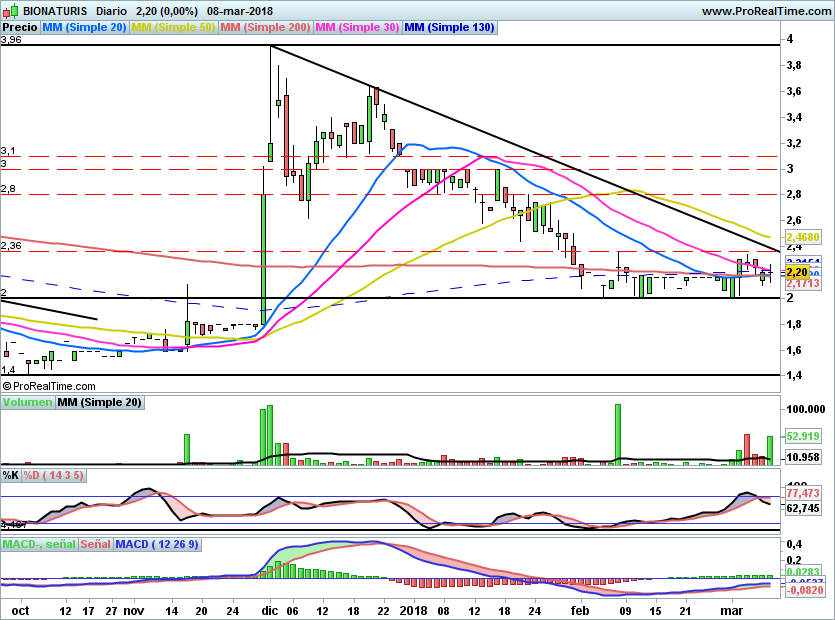The width and height of the screenshot is (835, 620).
Task: Open the www.ProRealTime.com link
Action: [766, 11]
